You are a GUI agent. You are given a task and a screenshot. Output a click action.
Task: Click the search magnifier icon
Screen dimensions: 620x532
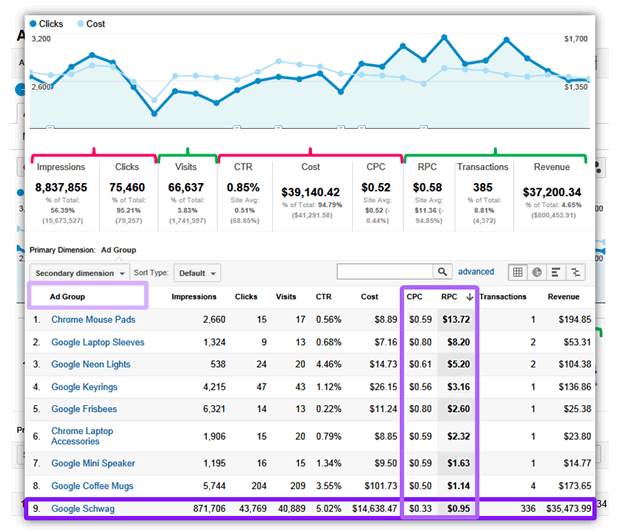point(442,272)
